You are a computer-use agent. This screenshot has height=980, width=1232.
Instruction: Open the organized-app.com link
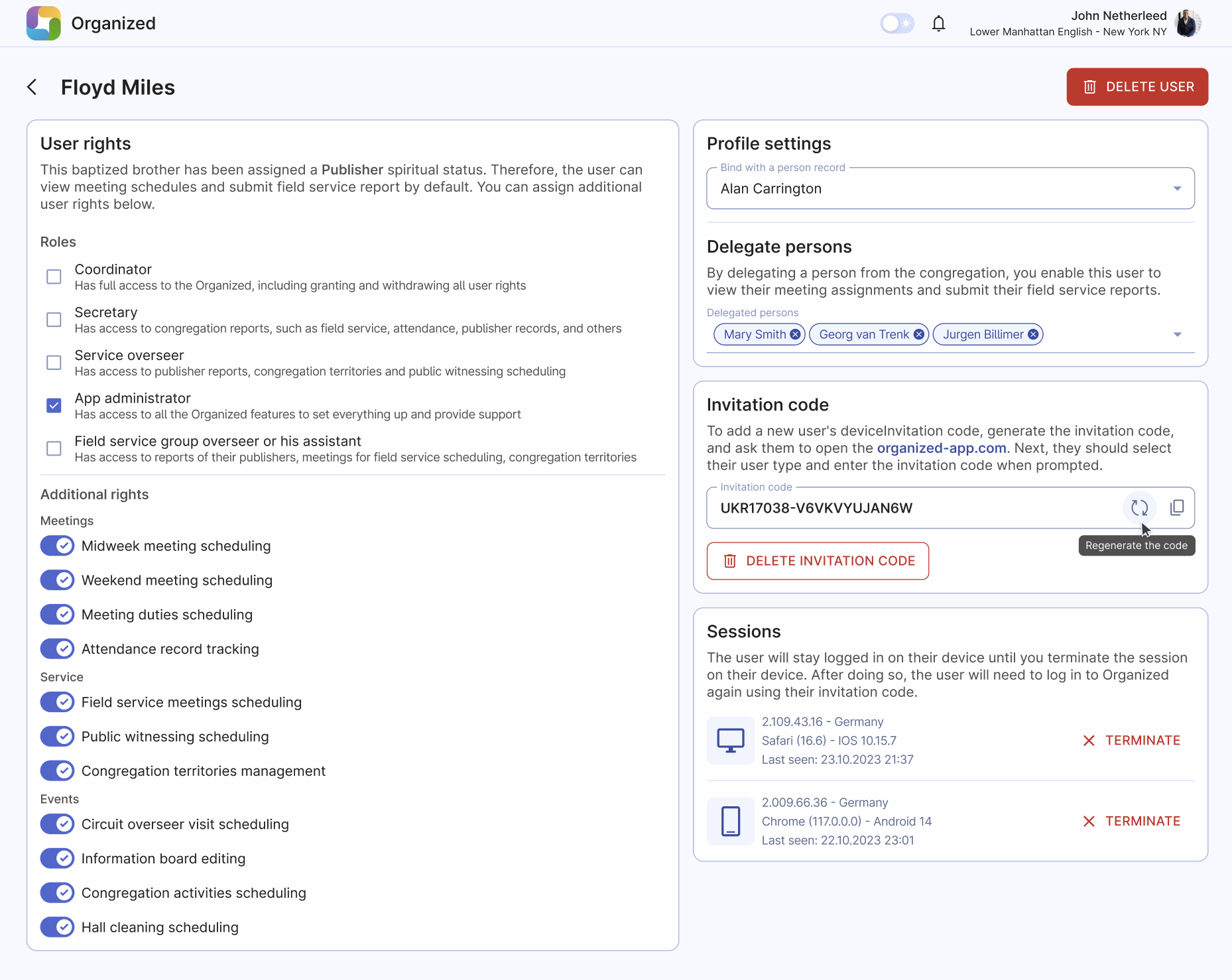(942, 448)
